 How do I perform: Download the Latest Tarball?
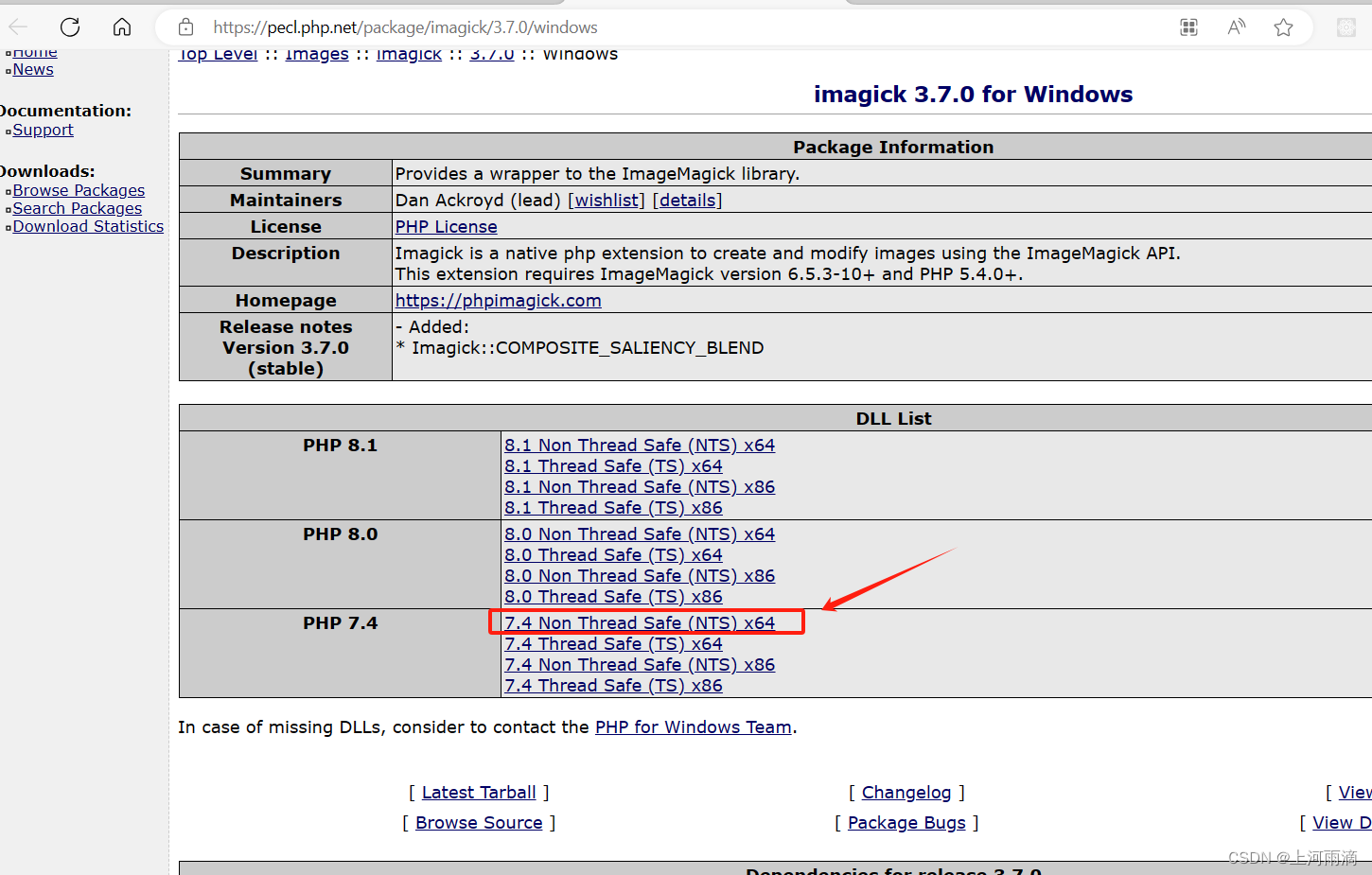coord(479,792)
